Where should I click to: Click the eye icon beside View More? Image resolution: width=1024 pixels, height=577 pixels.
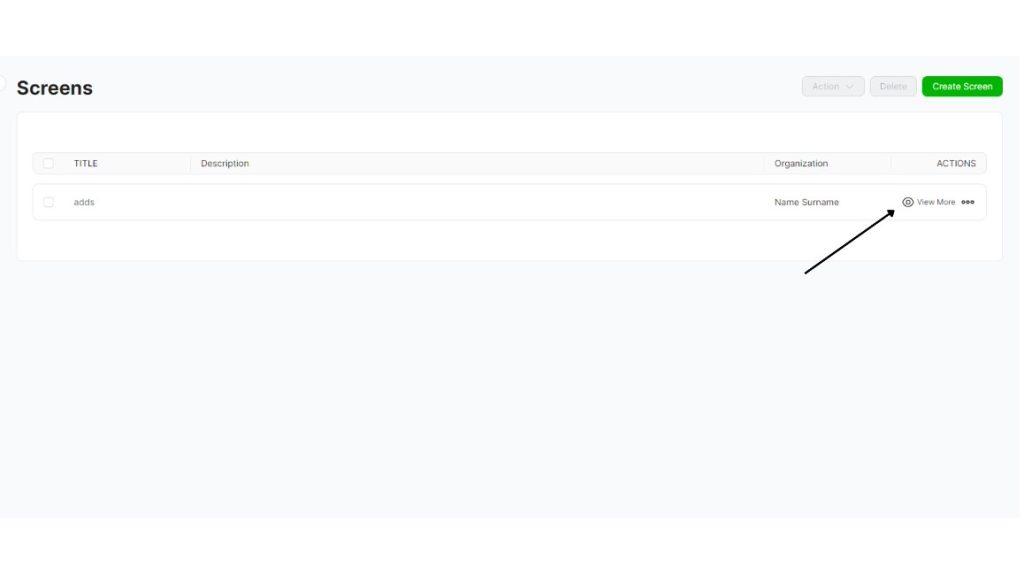pyautogui.click(x=908, y=202)
